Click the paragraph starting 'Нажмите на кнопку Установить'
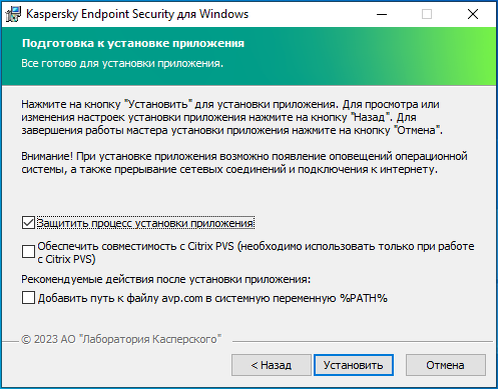Image resolution: width=498 pixels, height=389 pixels. tap(232, 117)
